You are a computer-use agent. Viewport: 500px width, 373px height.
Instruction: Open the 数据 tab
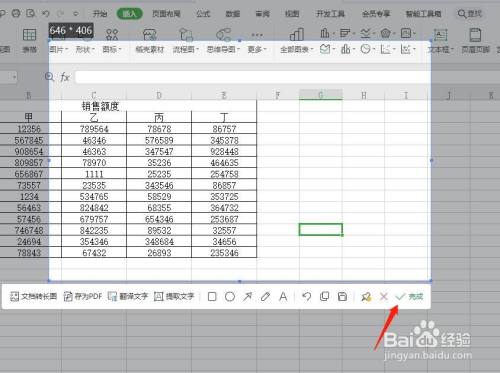[233, 14]
